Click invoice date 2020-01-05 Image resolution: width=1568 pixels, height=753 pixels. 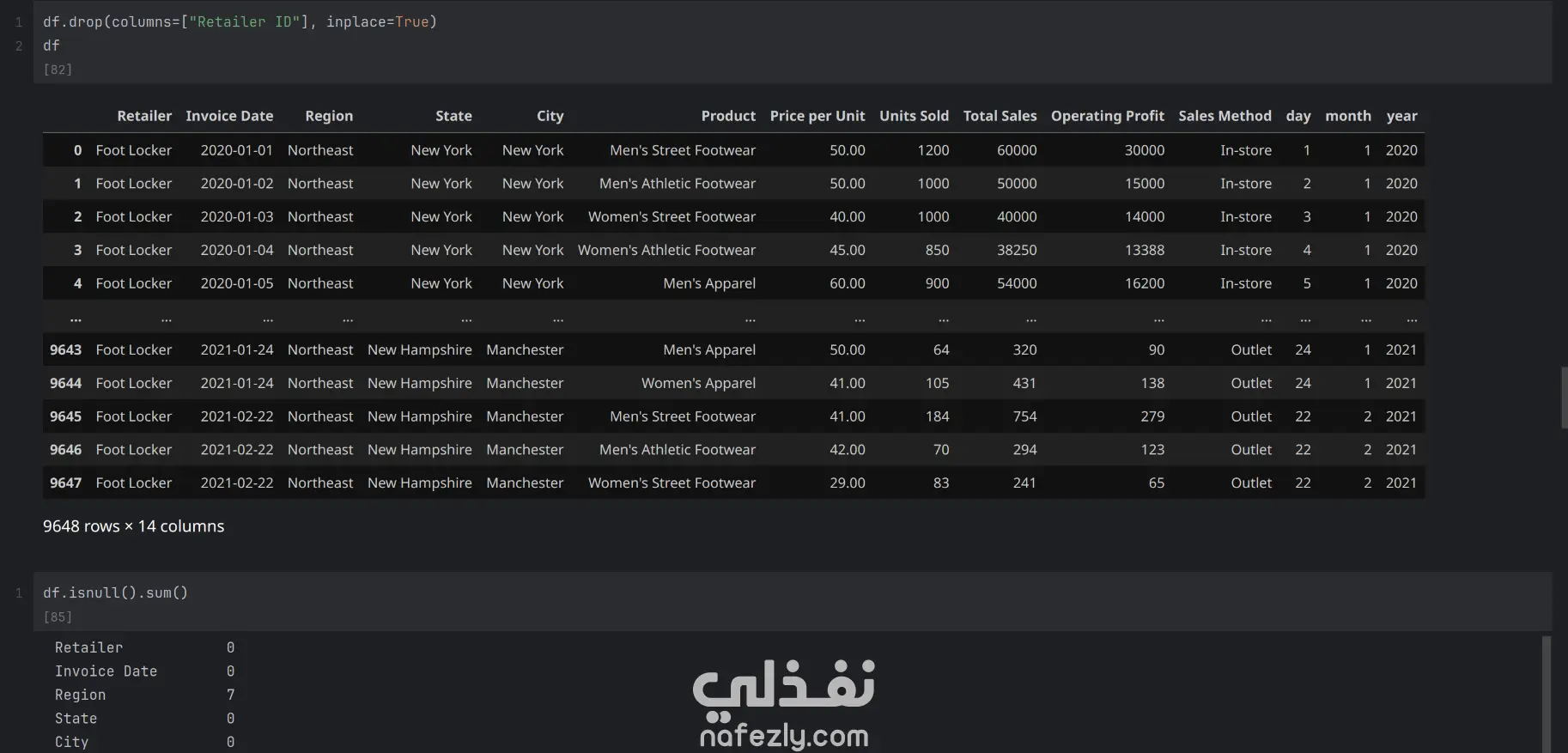(x=237, y=283)
